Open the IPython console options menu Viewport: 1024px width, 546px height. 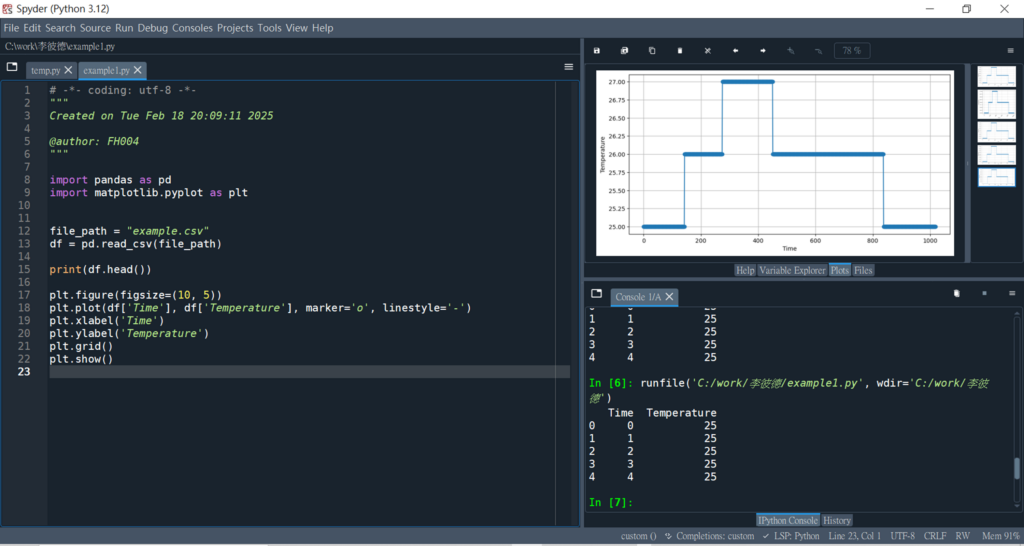[x=1010, y=294]
